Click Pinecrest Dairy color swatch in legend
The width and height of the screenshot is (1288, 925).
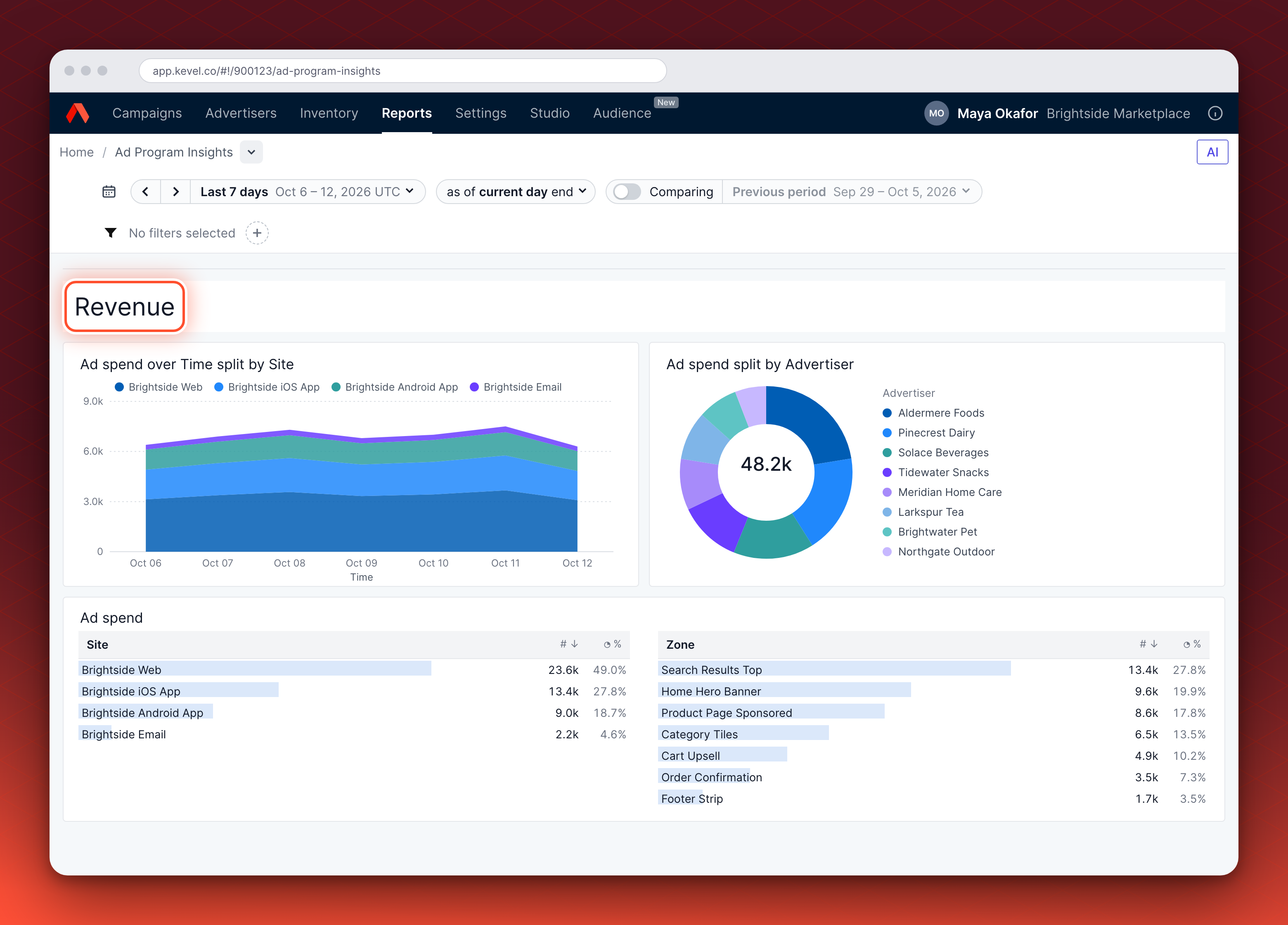[x=886, y=433]
